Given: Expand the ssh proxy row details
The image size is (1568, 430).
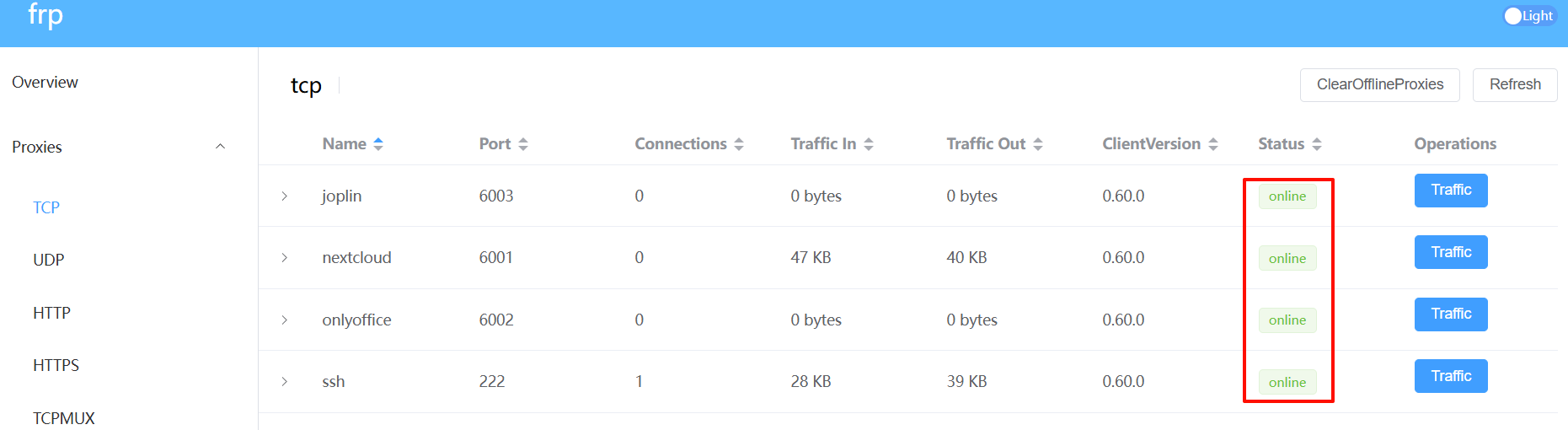Looking at the screenshot, I should pyautogui.click(x=285, y=381).
